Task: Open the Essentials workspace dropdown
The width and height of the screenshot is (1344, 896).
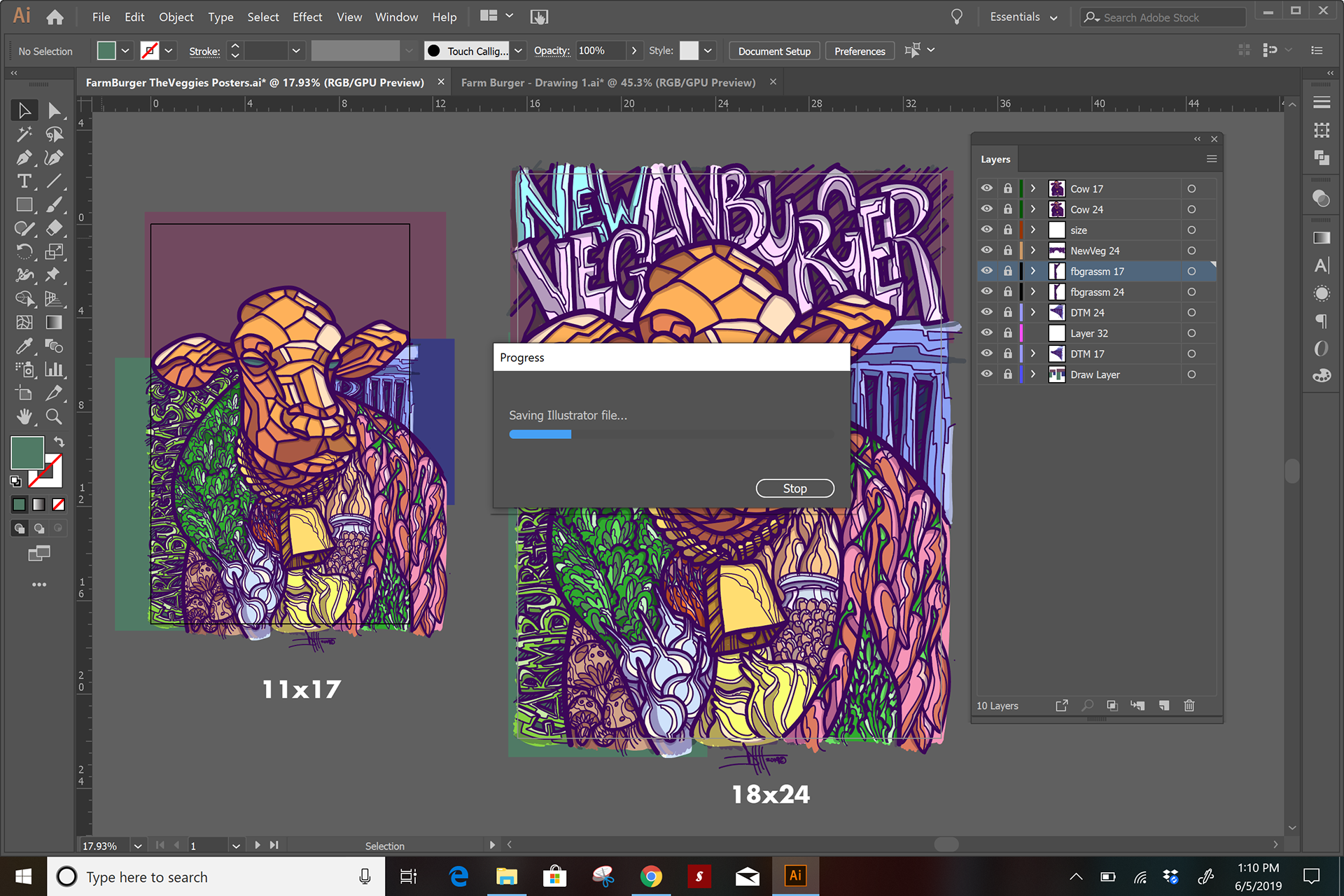Action: point(1023,17)
